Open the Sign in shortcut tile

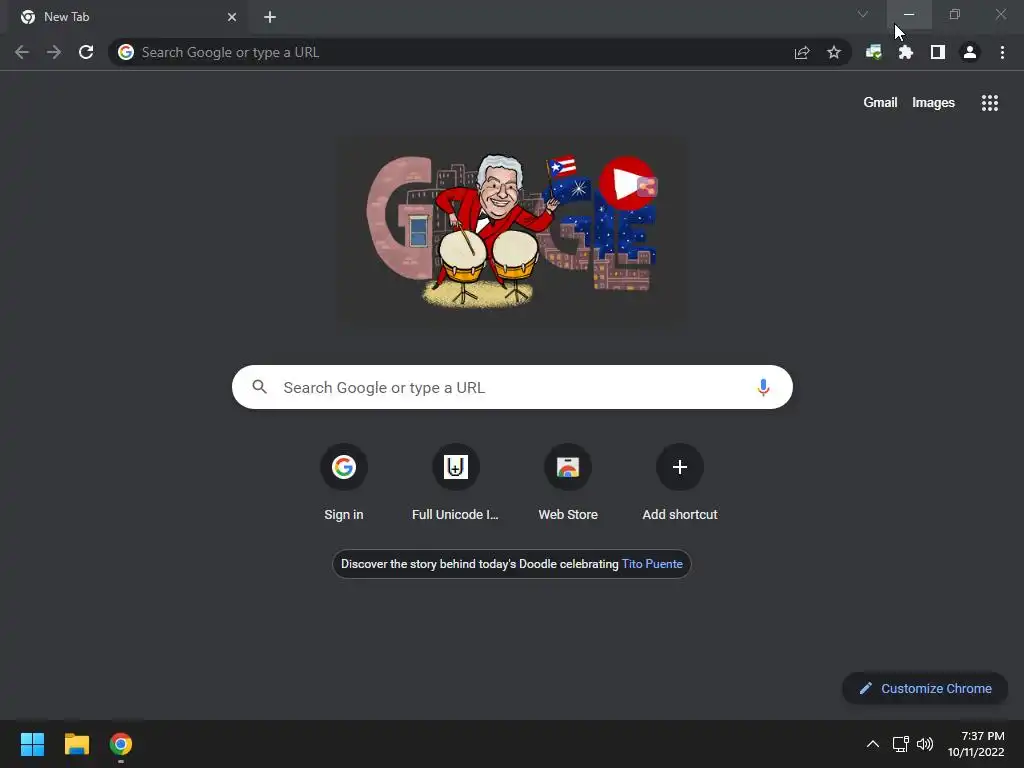click(x=344, y=483)
